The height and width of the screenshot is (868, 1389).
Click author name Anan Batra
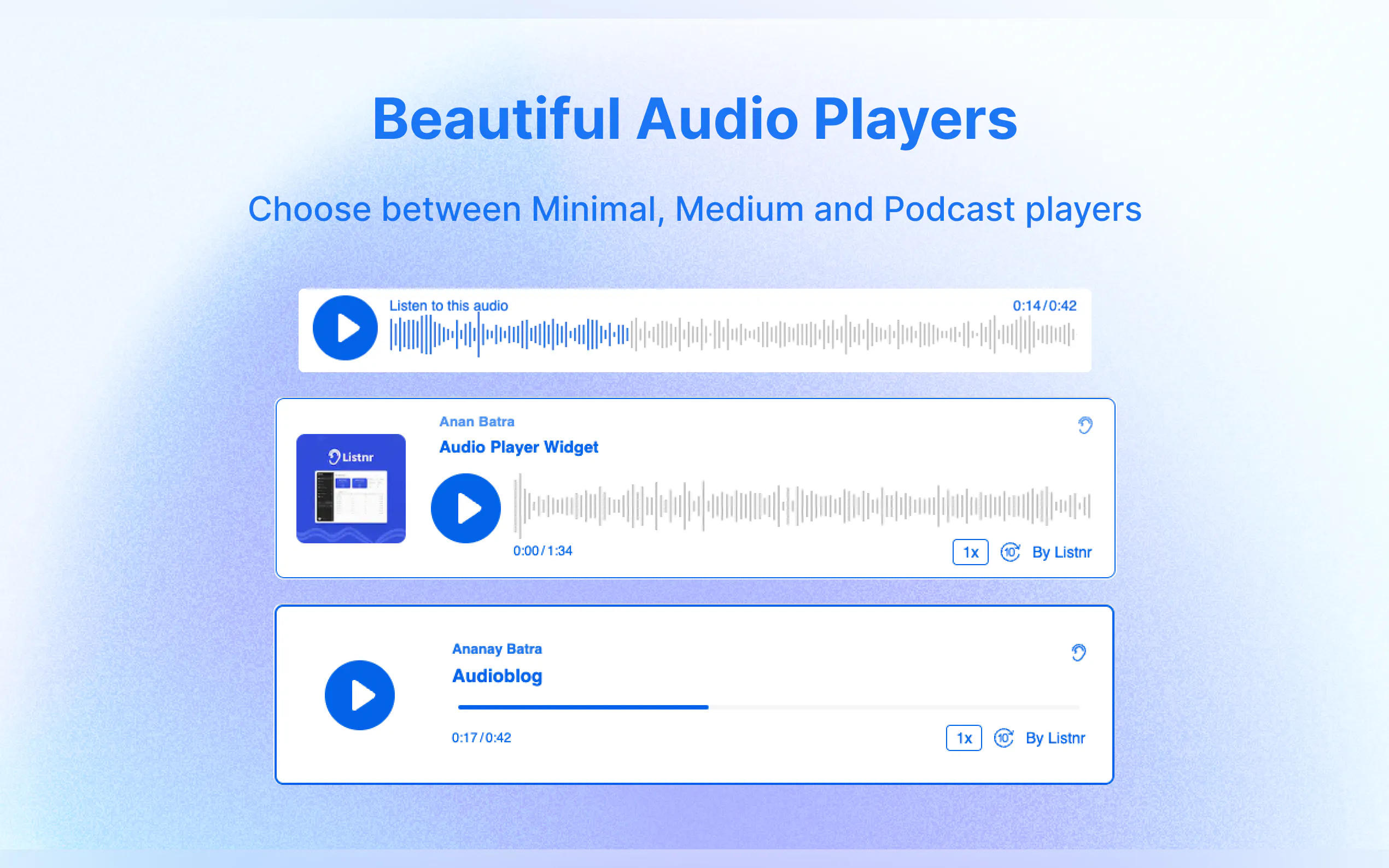(x=477, y=421)
